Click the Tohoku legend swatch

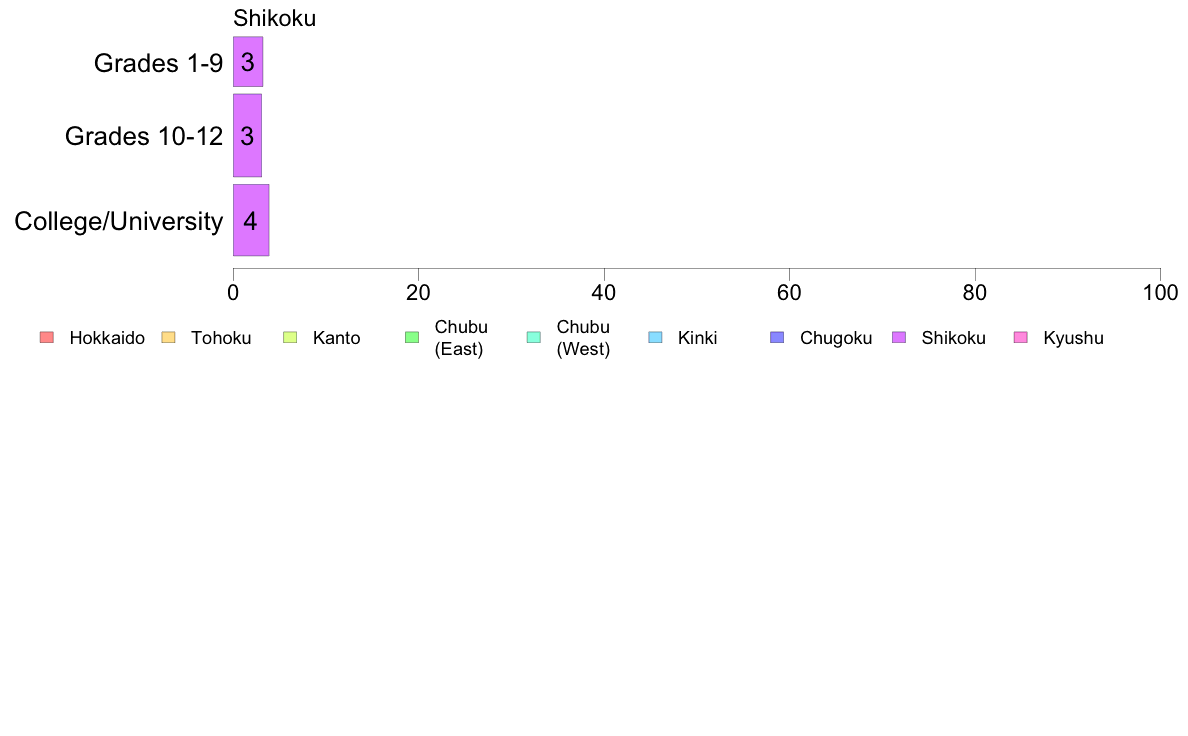(x=168, y=337)
